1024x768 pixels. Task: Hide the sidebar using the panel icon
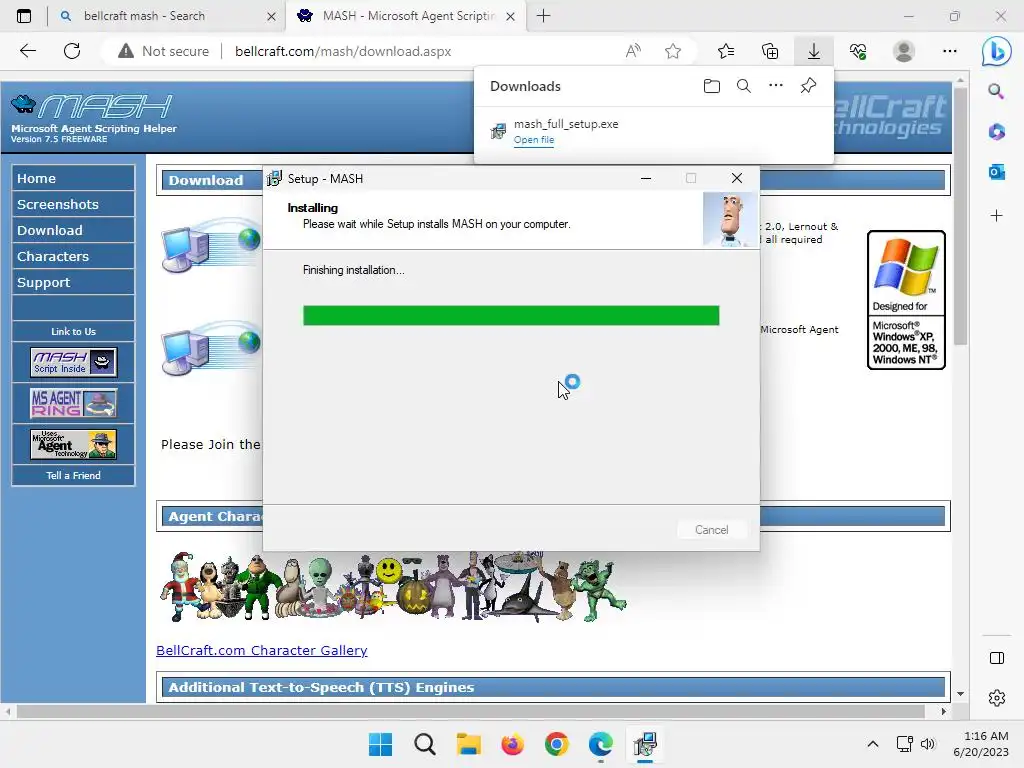click(997, 658)
